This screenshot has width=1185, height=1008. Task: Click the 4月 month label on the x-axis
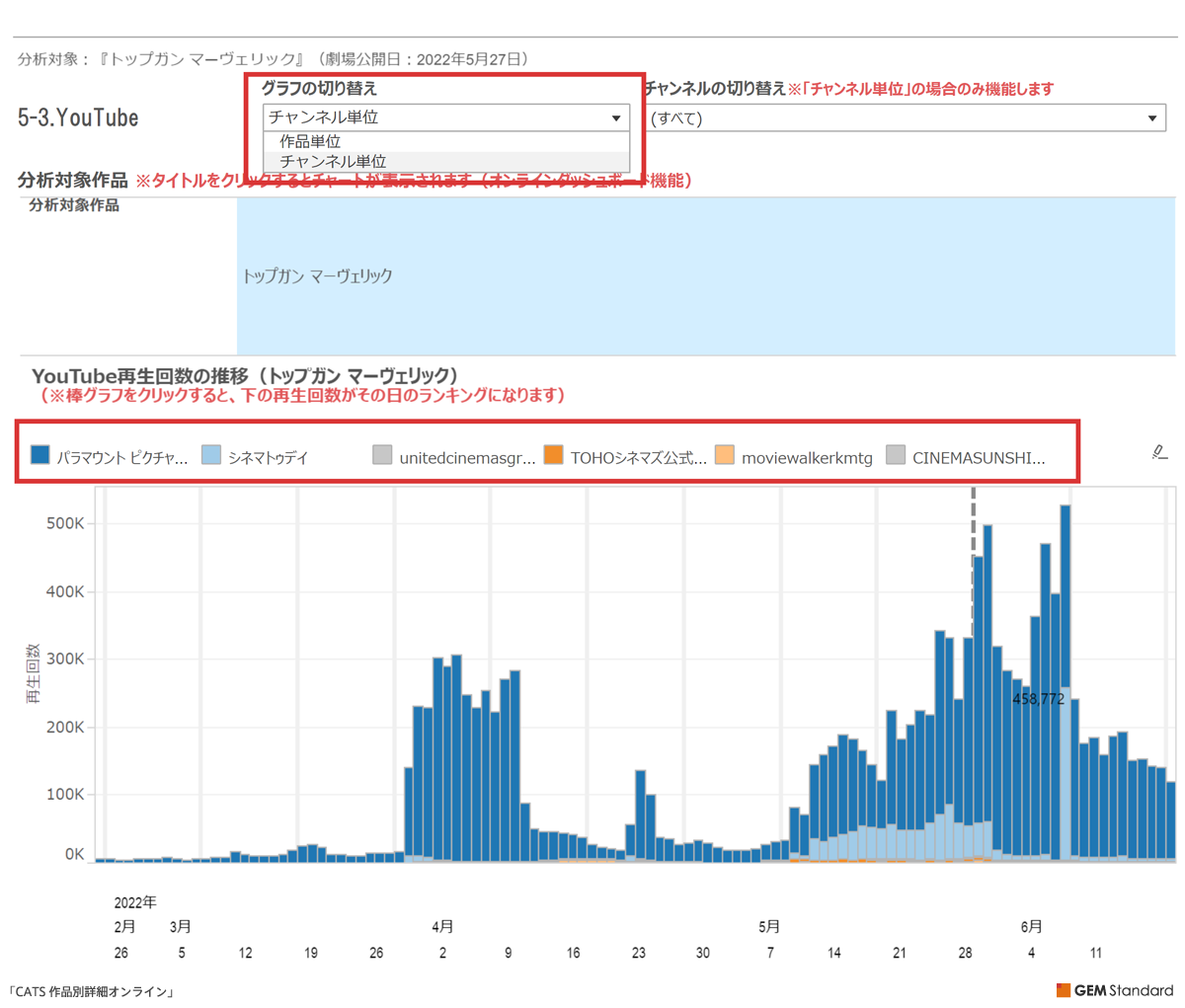[x=442, y=927]
